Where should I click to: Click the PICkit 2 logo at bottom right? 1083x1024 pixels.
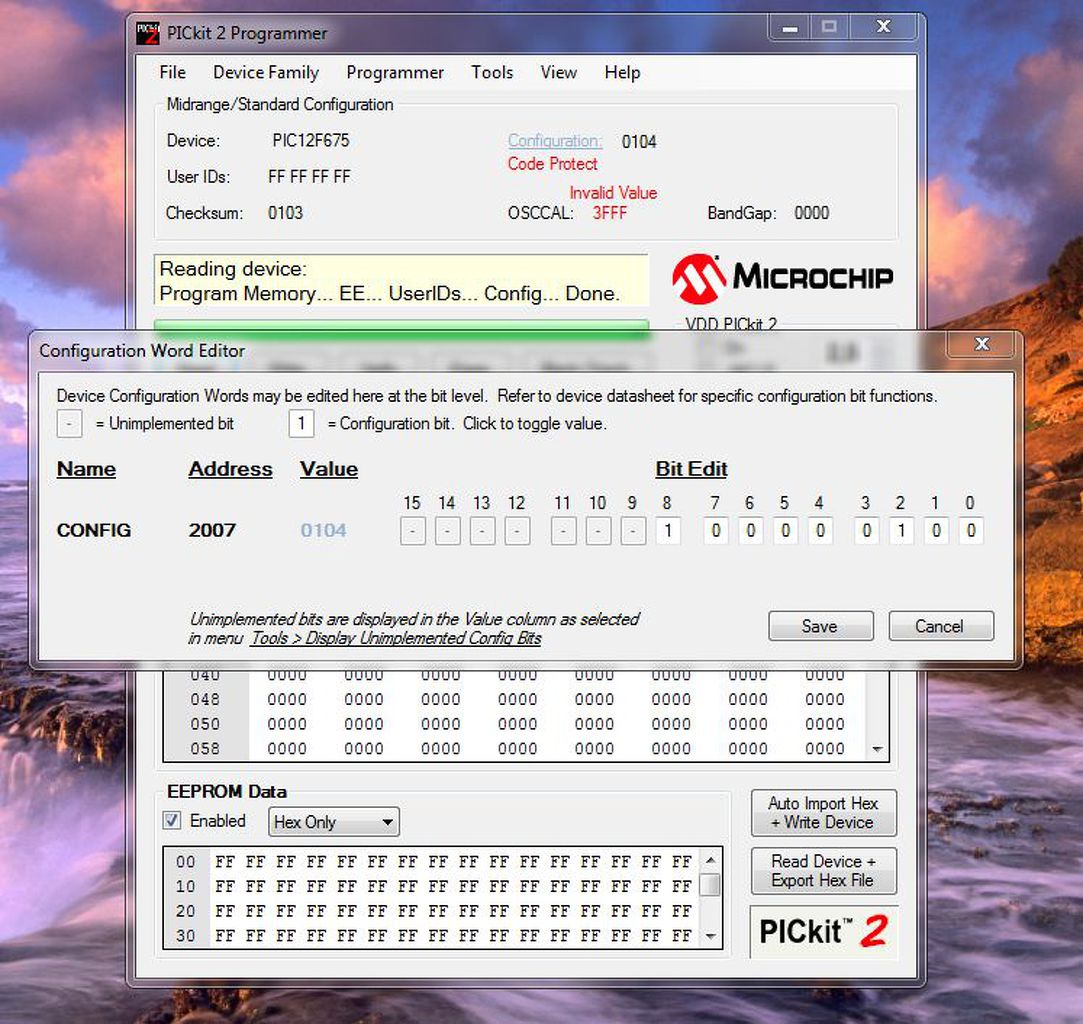(824, 931)
